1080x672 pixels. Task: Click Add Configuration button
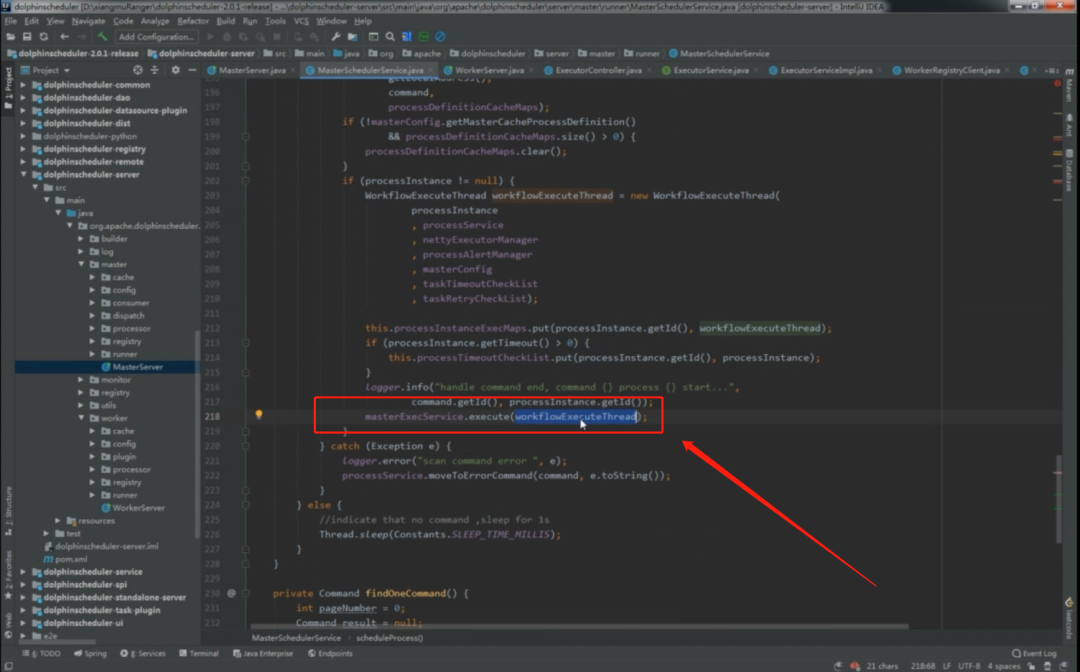(x=156, y=36)
